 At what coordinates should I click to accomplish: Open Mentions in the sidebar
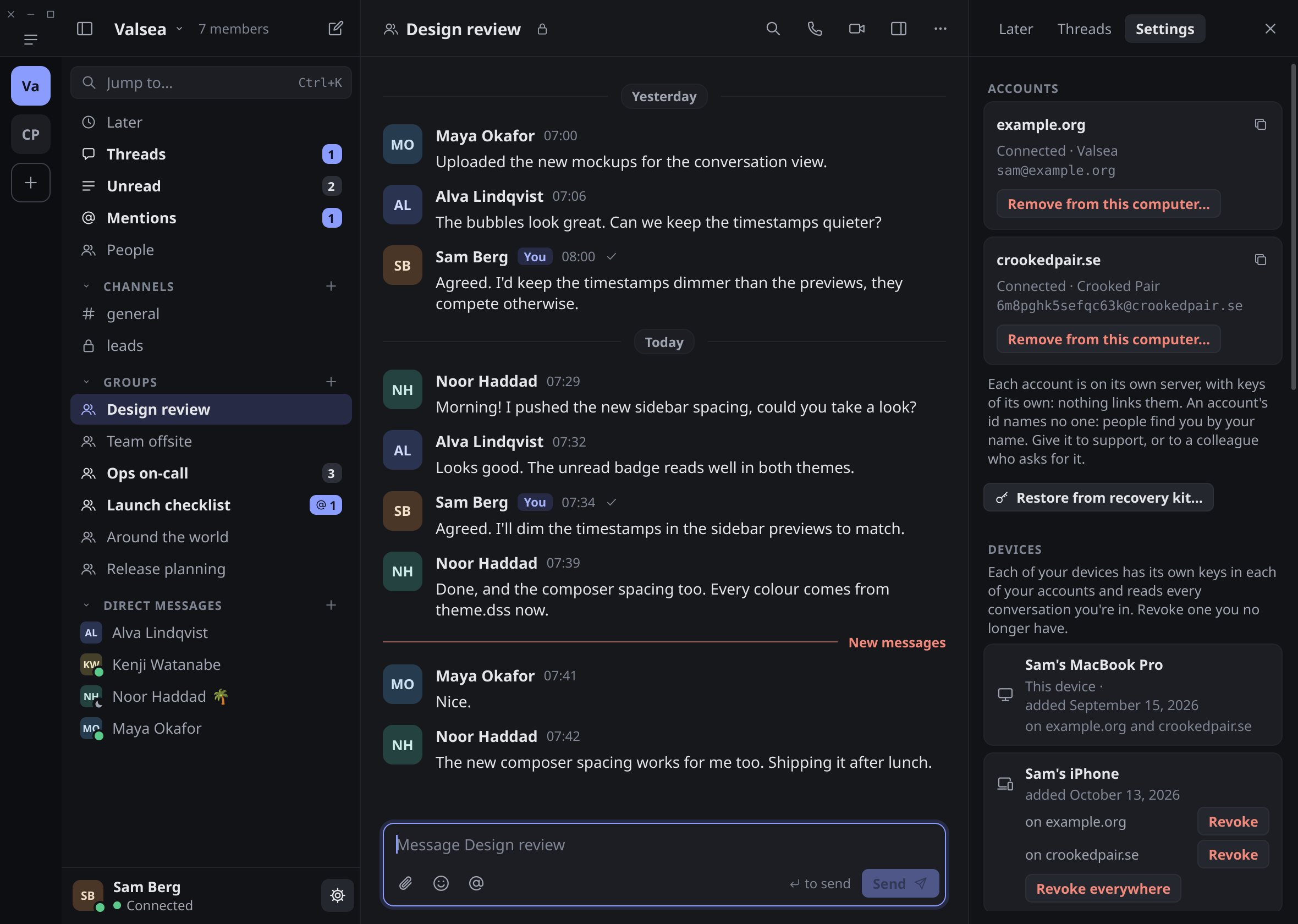click(211, 218)
